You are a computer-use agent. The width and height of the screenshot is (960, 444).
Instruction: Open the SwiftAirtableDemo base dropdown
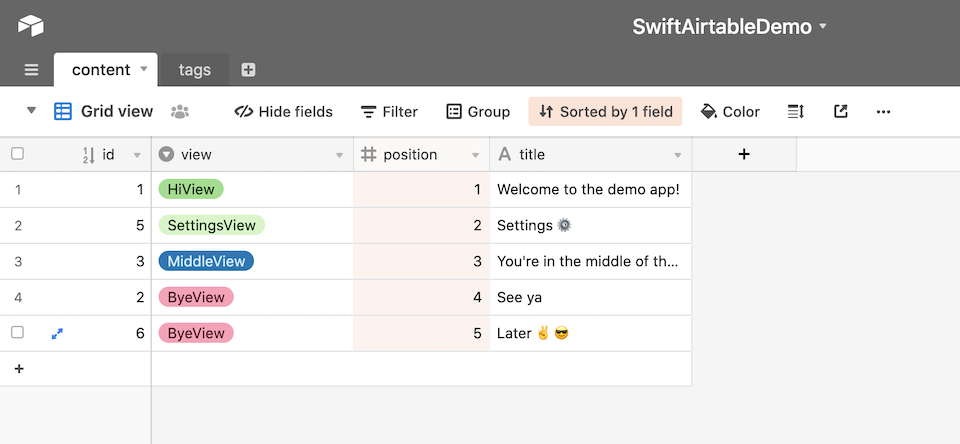pos(730,27)
